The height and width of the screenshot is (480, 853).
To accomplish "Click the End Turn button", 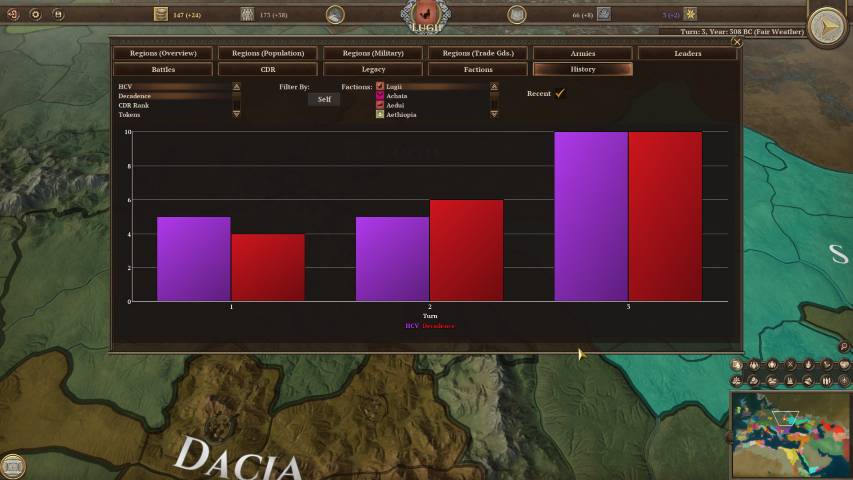I will click(827, 27).
